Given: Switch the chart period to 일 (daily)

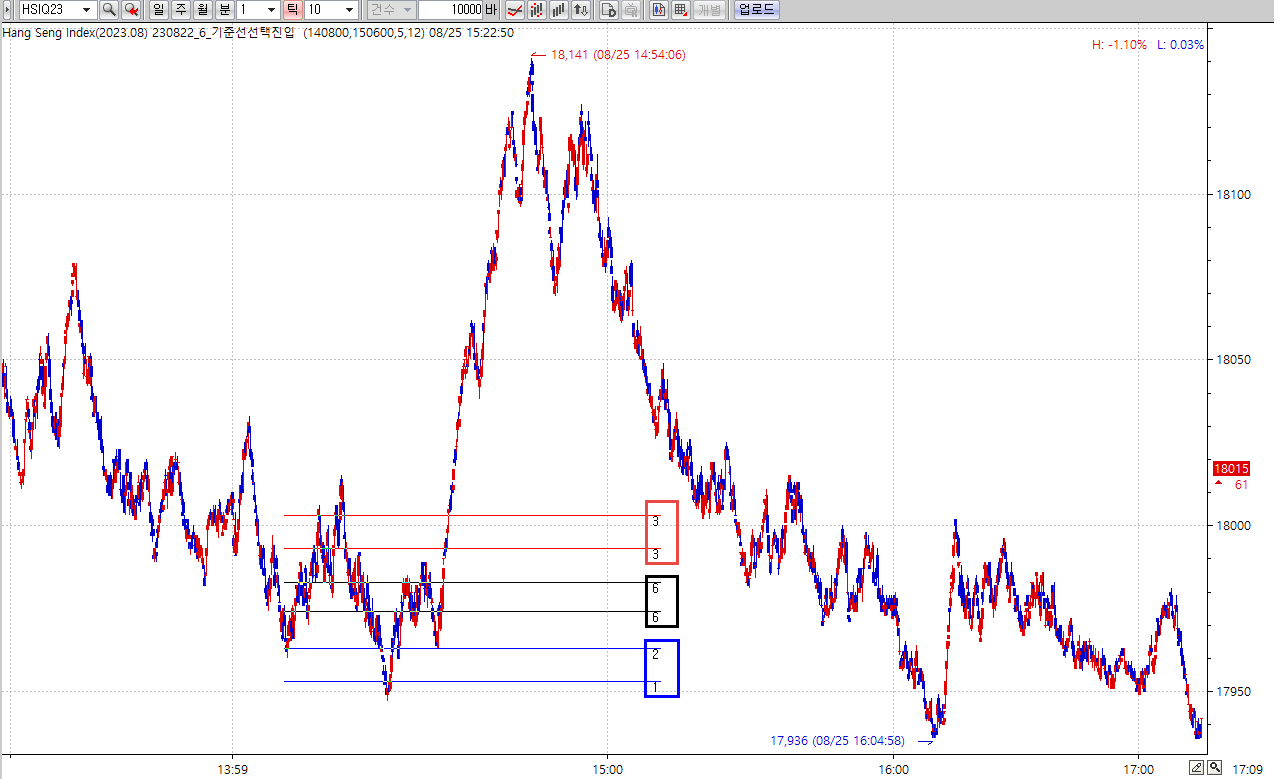Looking at the screenshot, I should (158, 10).
